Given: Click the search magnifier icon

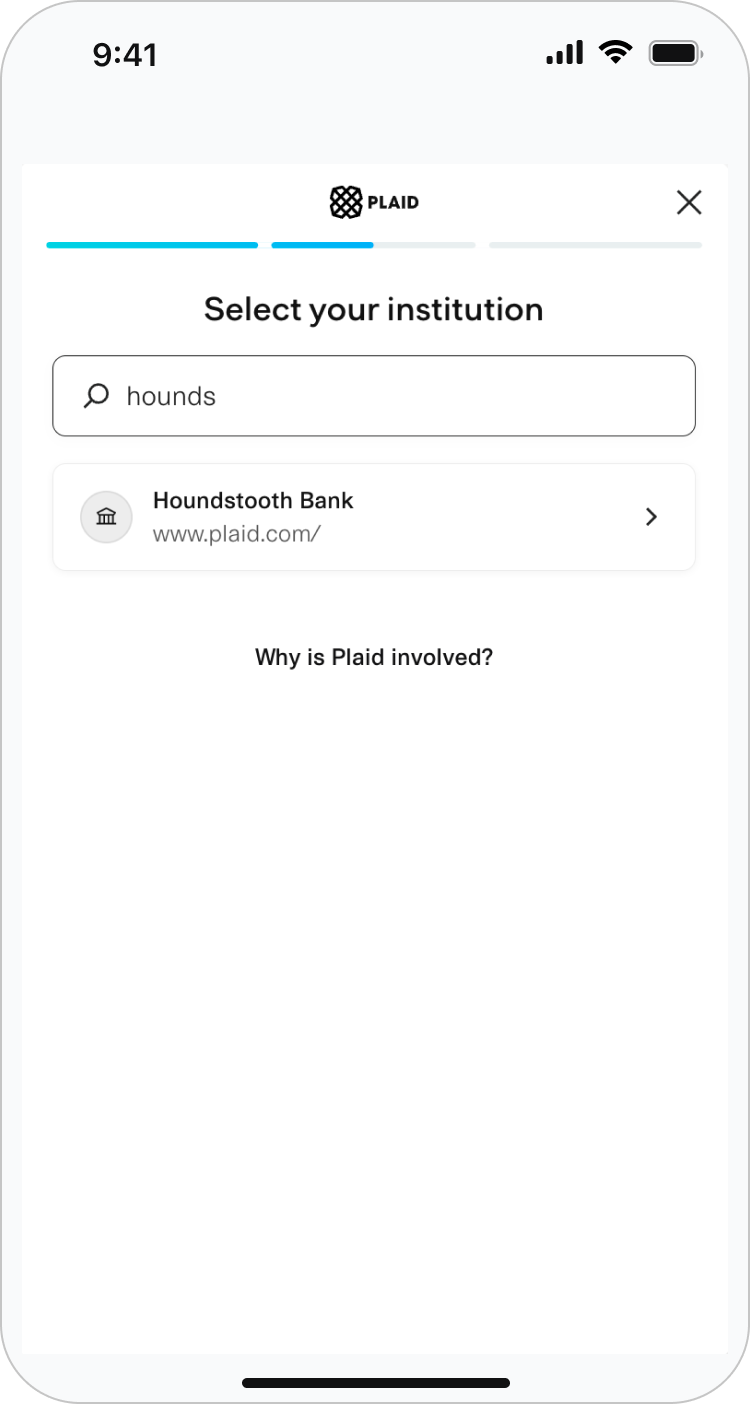Looking at the screenshot, I should tap(96, 396).
